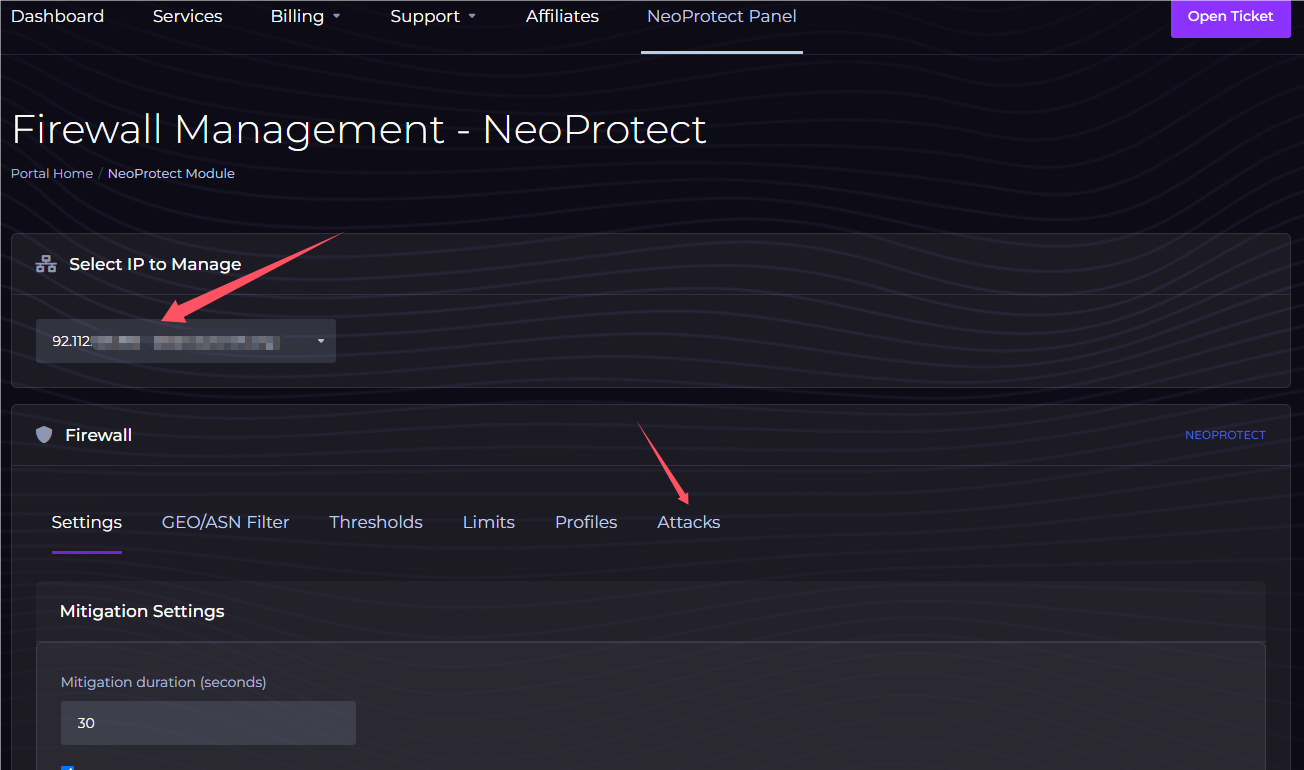The width and height of the screenshot is (1304, 770).
Task: Switch to the Settings tab
Action: [87, 522]
